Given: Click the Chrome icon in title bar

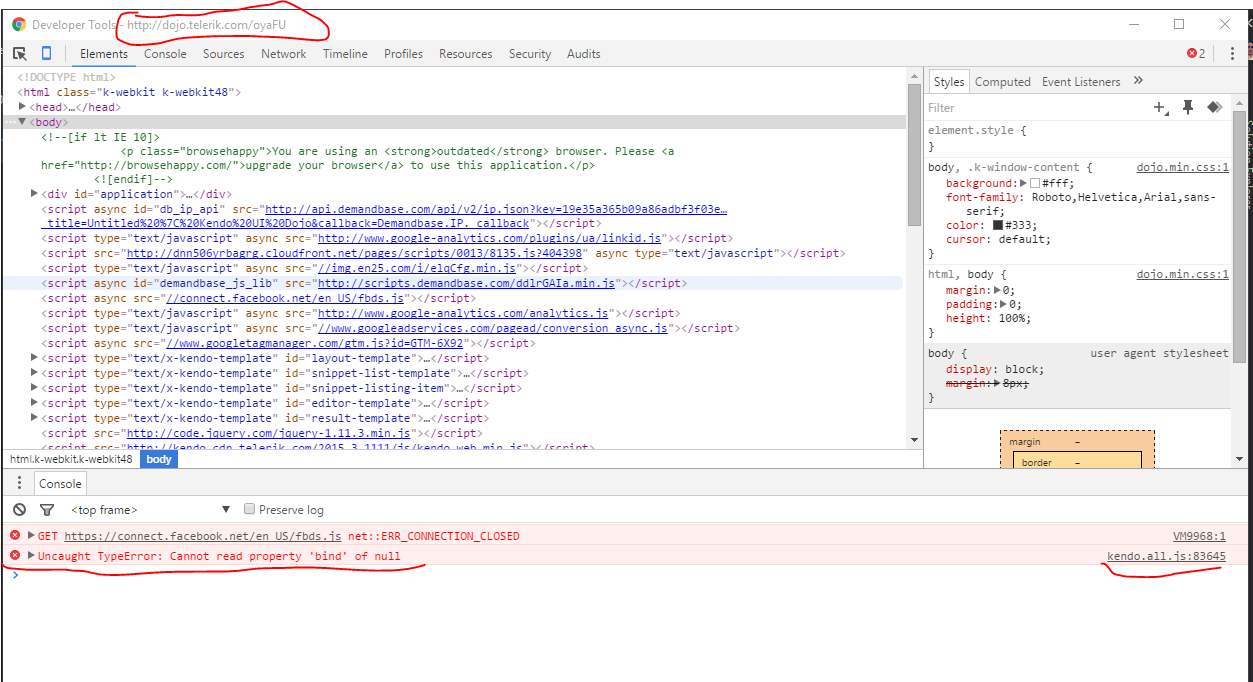Looking at the screenshot, I should point(18,24).
